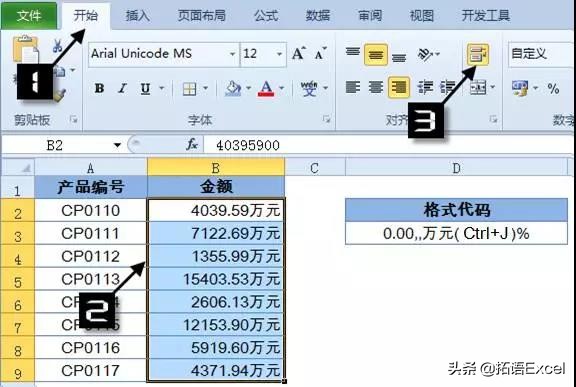Screen dimensions: 576x387
Task: Toggle the wrap text button
Action: [478, 55]
